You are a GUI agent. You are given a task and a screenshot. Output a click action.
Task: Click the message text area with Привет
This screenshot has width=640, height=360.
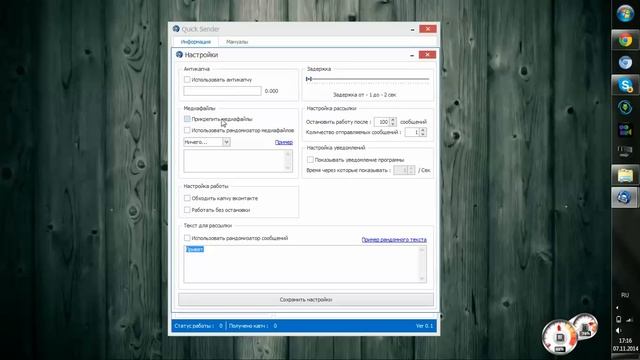305,264
